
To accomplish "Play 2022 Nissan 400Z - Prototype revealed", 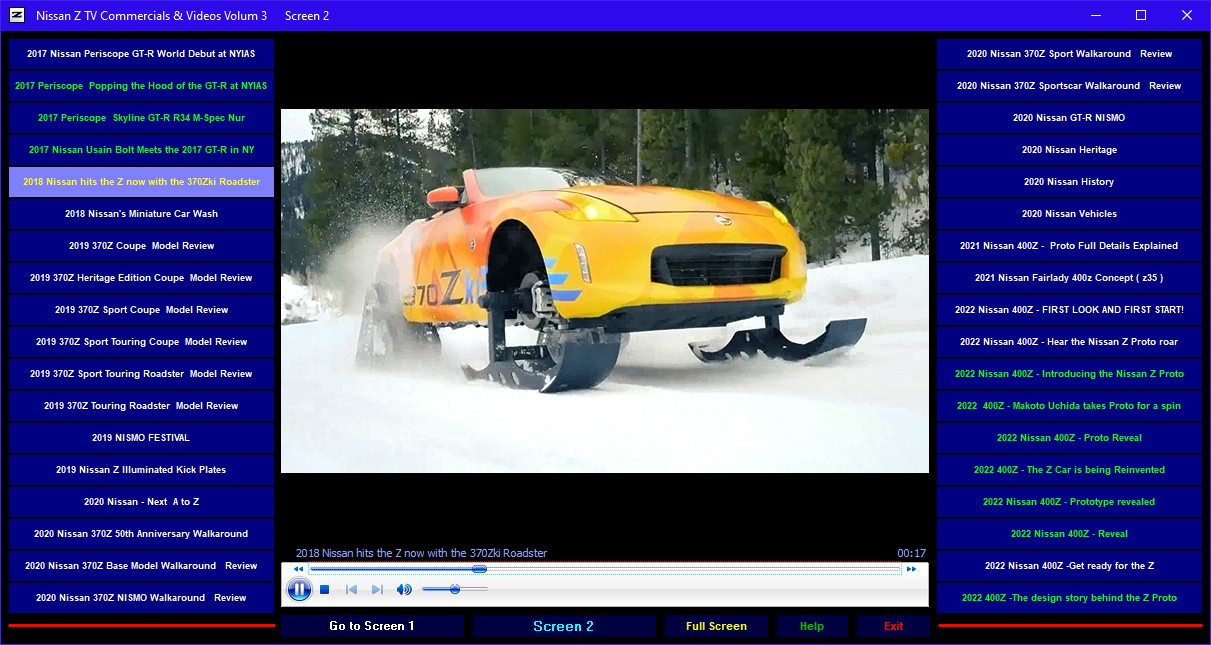I will point(1069,502).
